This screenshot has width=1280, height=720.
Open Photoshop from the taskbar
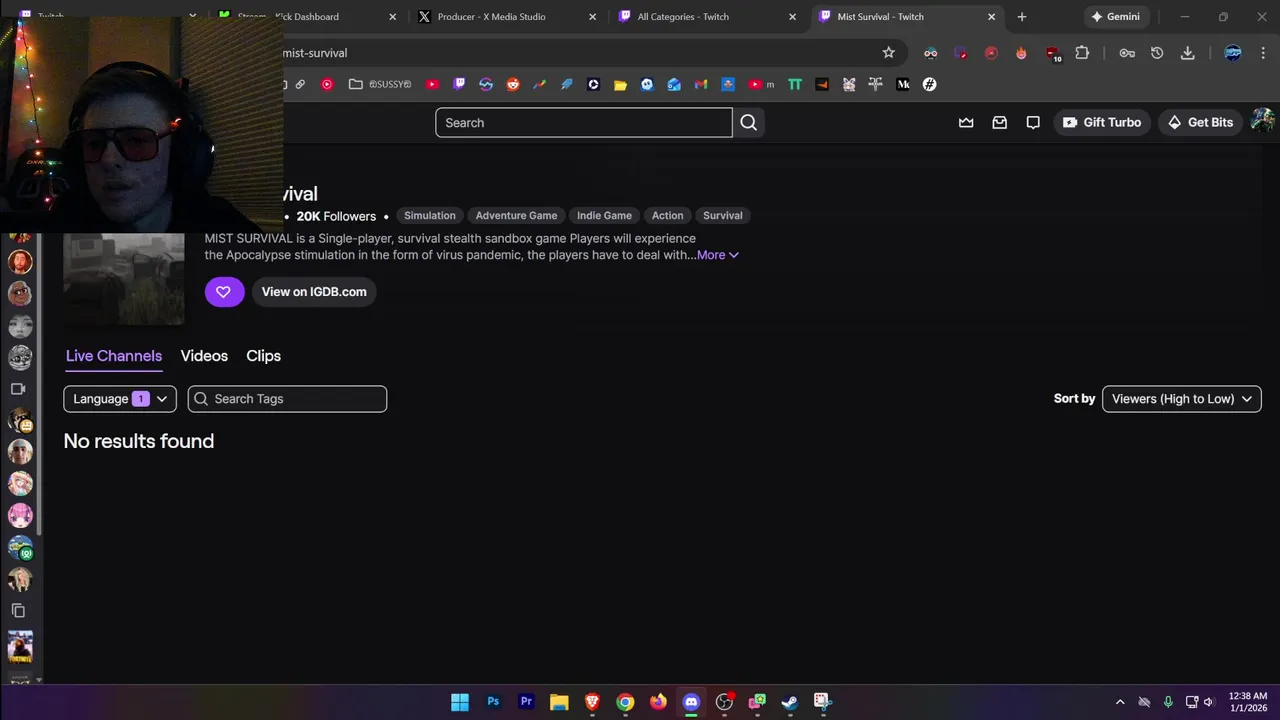[493, 702]
